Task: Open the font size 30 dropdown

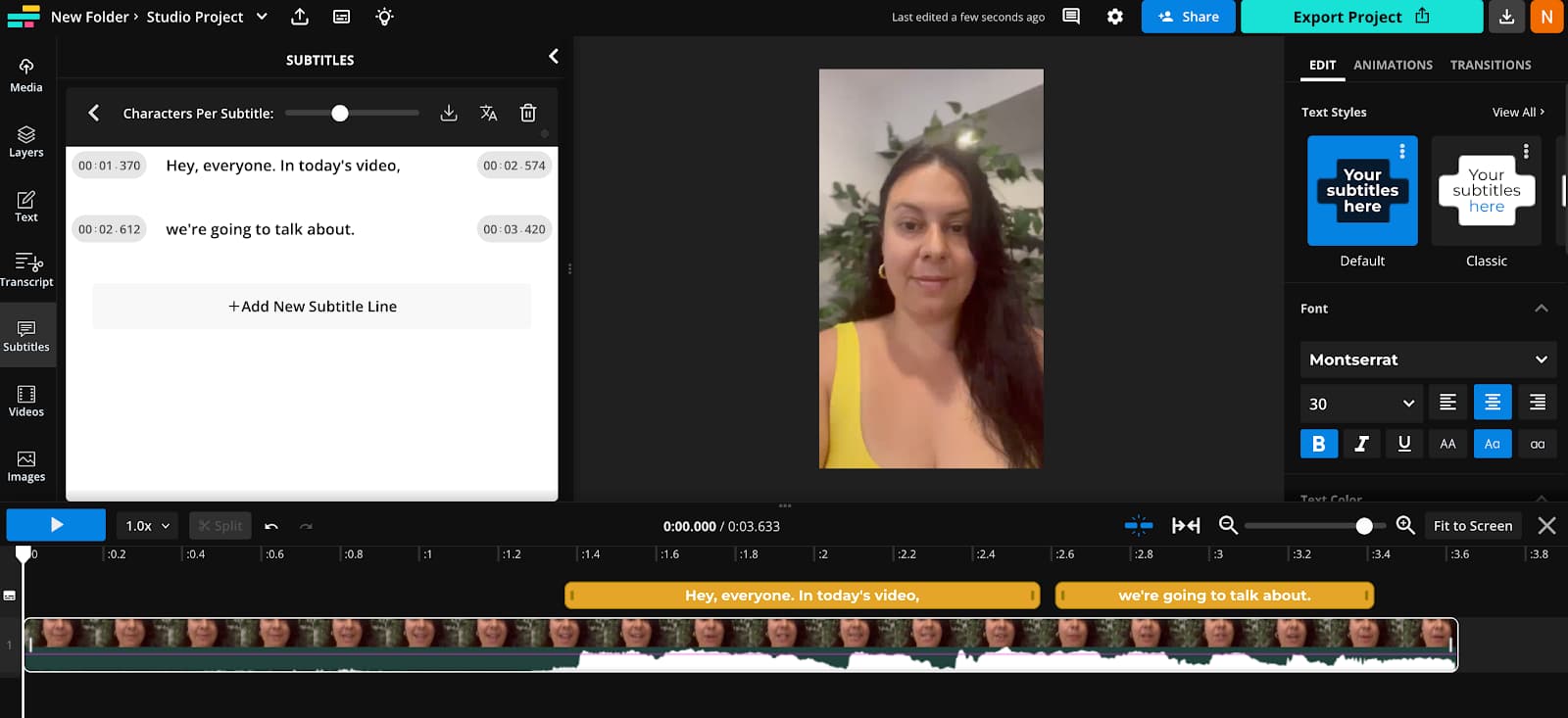Action: (x=1361, y=404)
